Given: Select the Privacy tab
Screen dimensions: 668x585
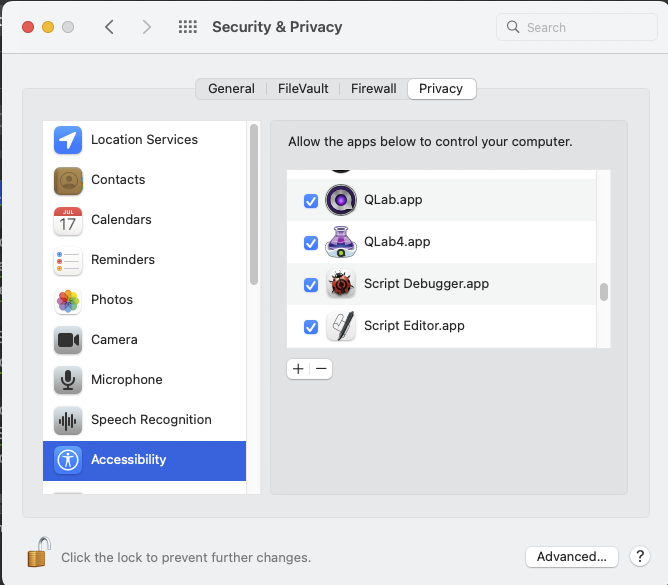Looking at the screenshot, I should tap(441, 89).
